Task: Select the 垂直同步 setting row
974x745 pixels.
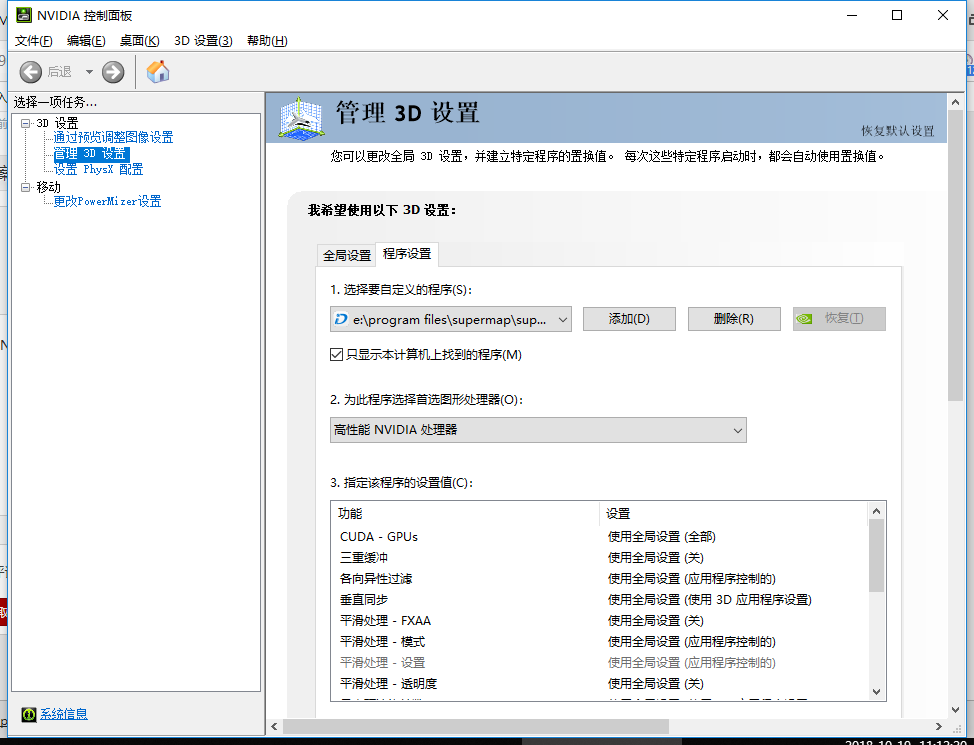Action: 598,600
